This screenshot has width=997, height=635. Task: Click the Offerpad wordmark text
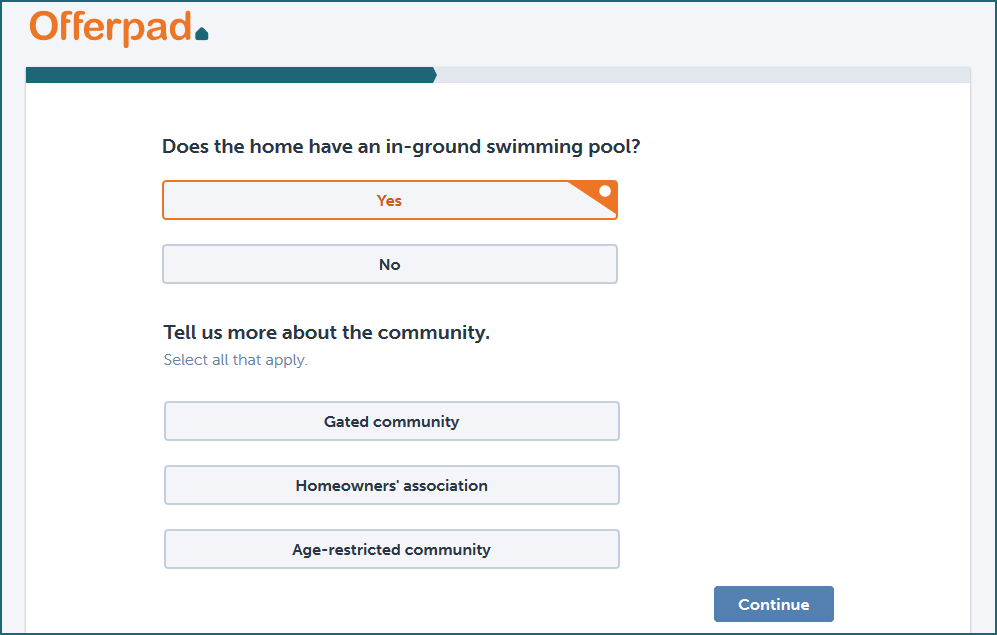[110, 28]
